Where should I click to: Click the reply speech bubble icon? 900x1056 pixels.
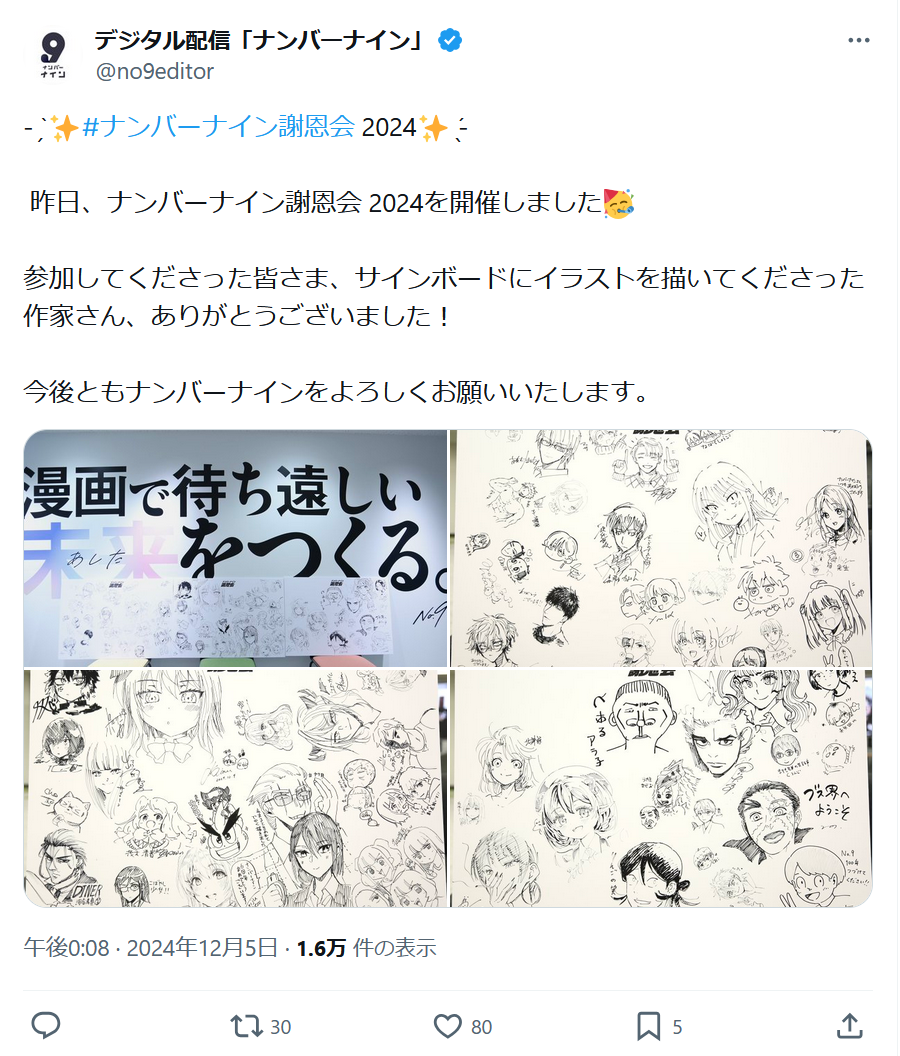coord(46,1026)
